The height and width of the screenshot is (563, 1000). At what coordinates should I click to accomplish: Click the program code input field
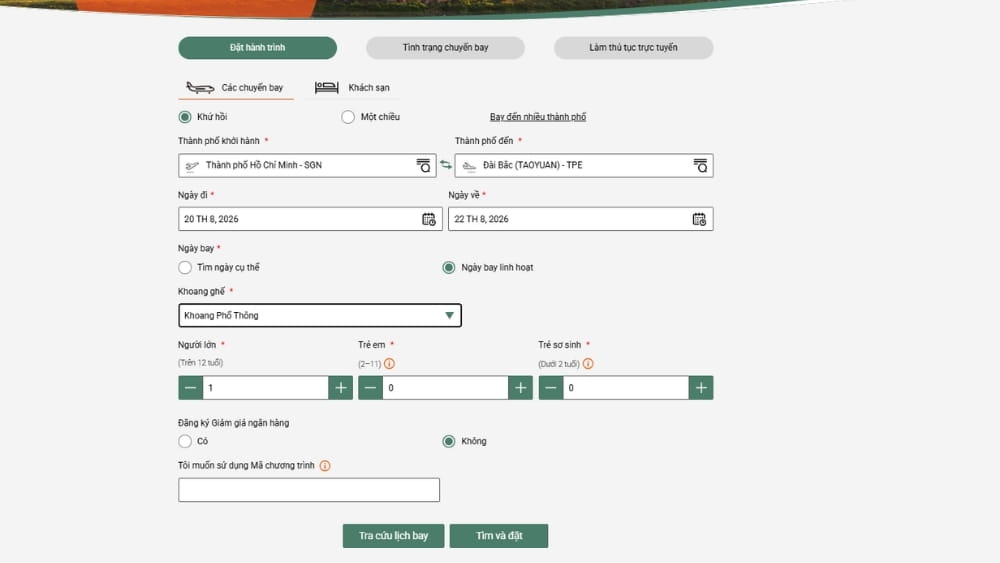309,490
